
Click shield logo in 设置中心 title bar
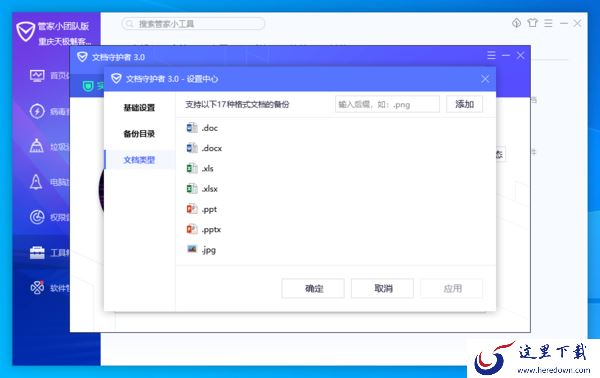(116, 78)
